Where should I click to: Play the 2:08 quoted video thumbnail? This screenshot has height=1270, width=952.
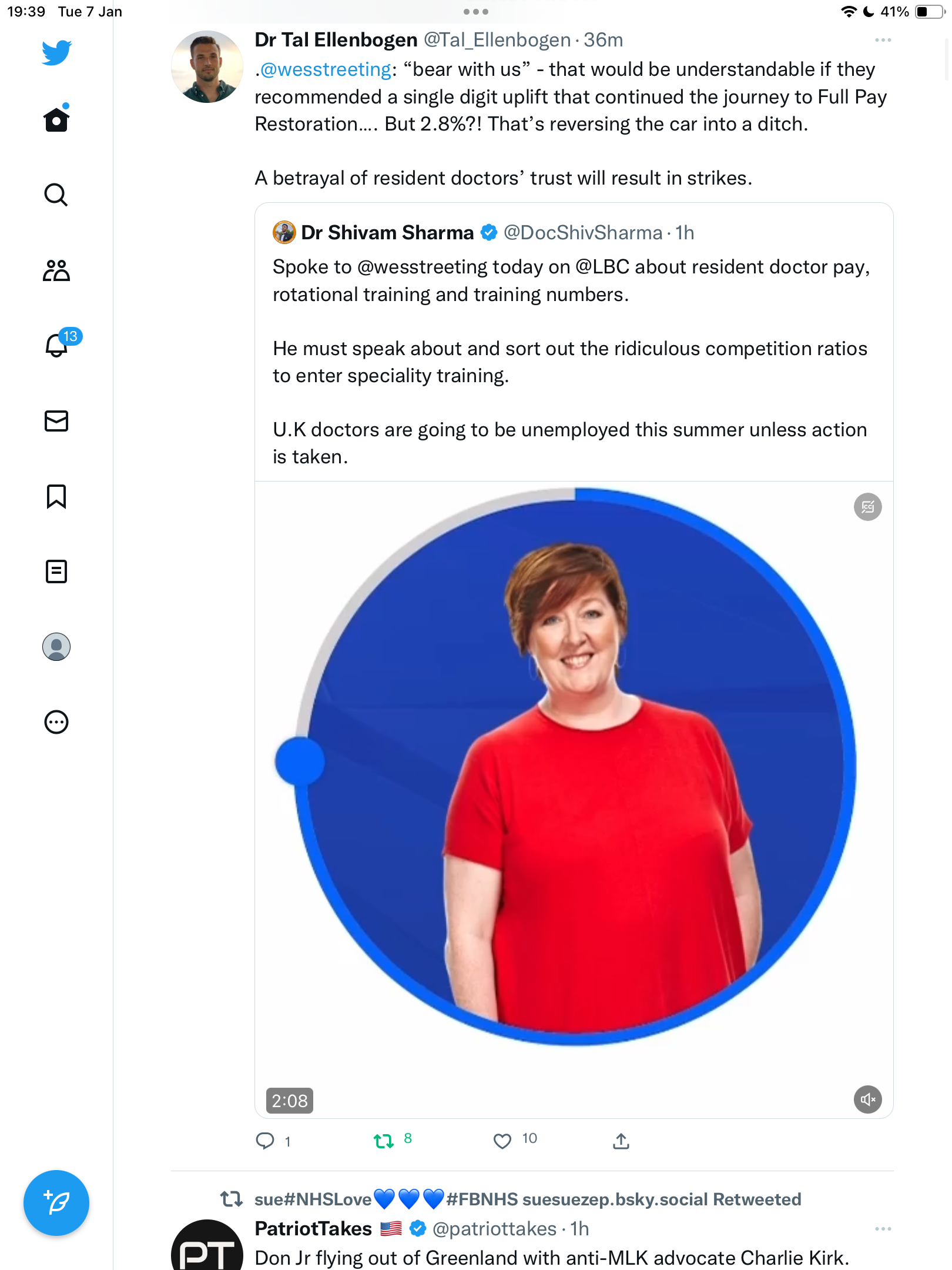574,800
